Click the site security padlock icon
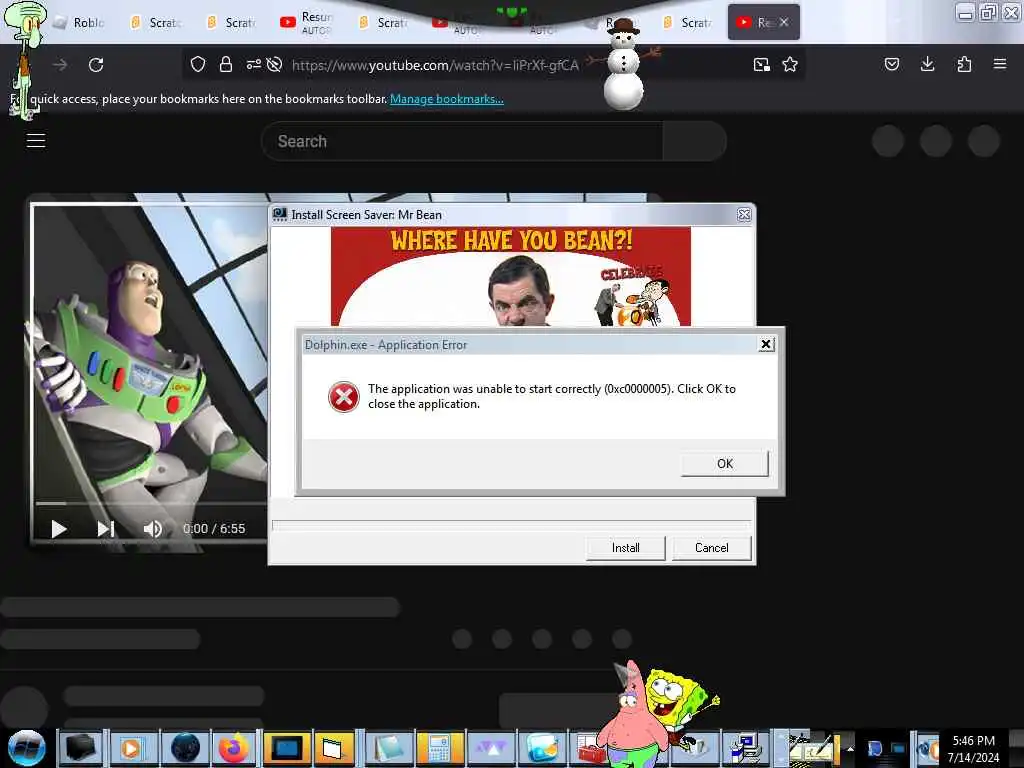Image resolution: width=1024 pixels, height=768 pixels. [x=226, y=64]
